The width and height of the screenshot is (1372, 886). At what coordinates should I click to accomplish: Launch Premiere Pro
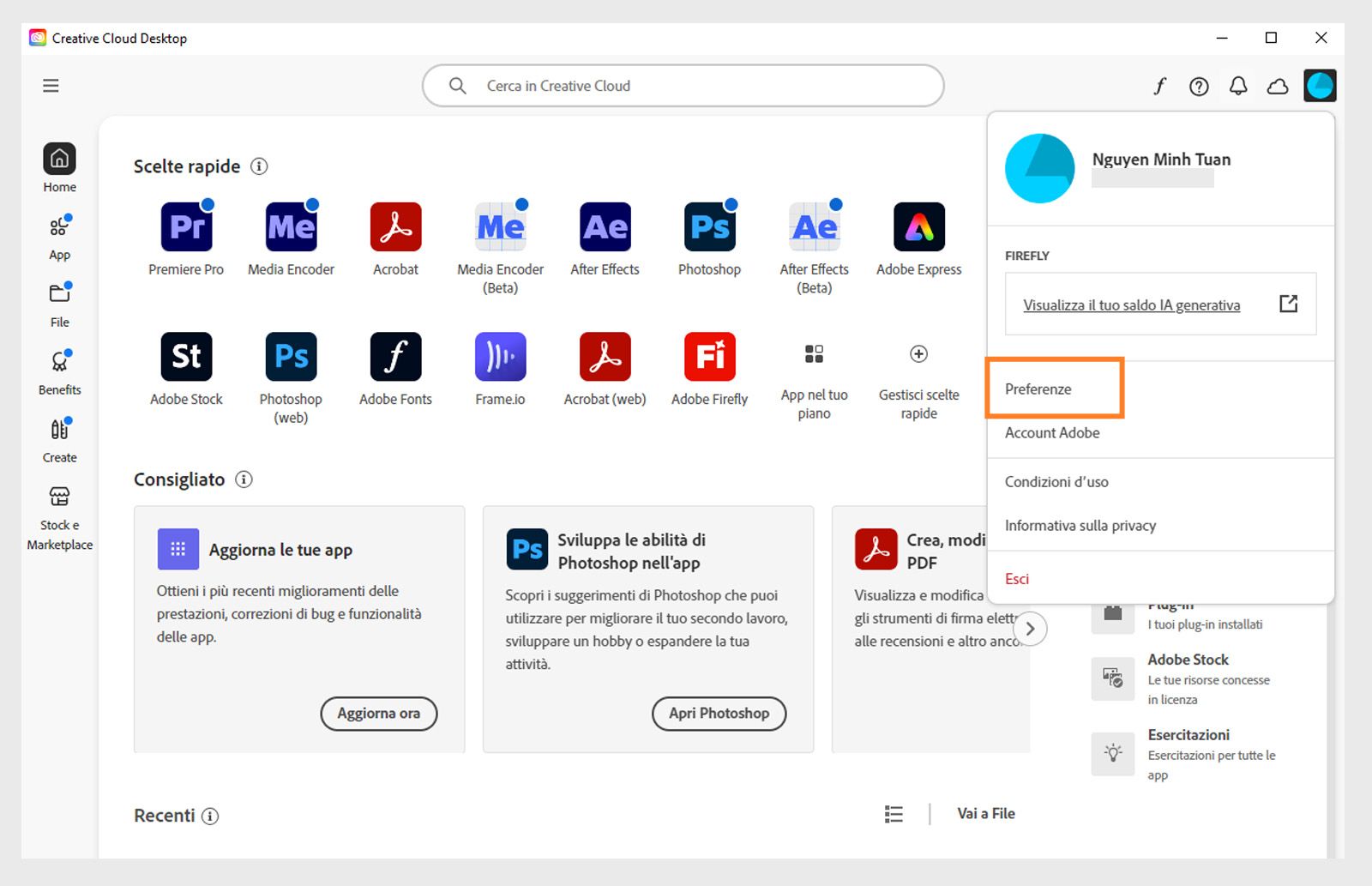pos(186,226)
